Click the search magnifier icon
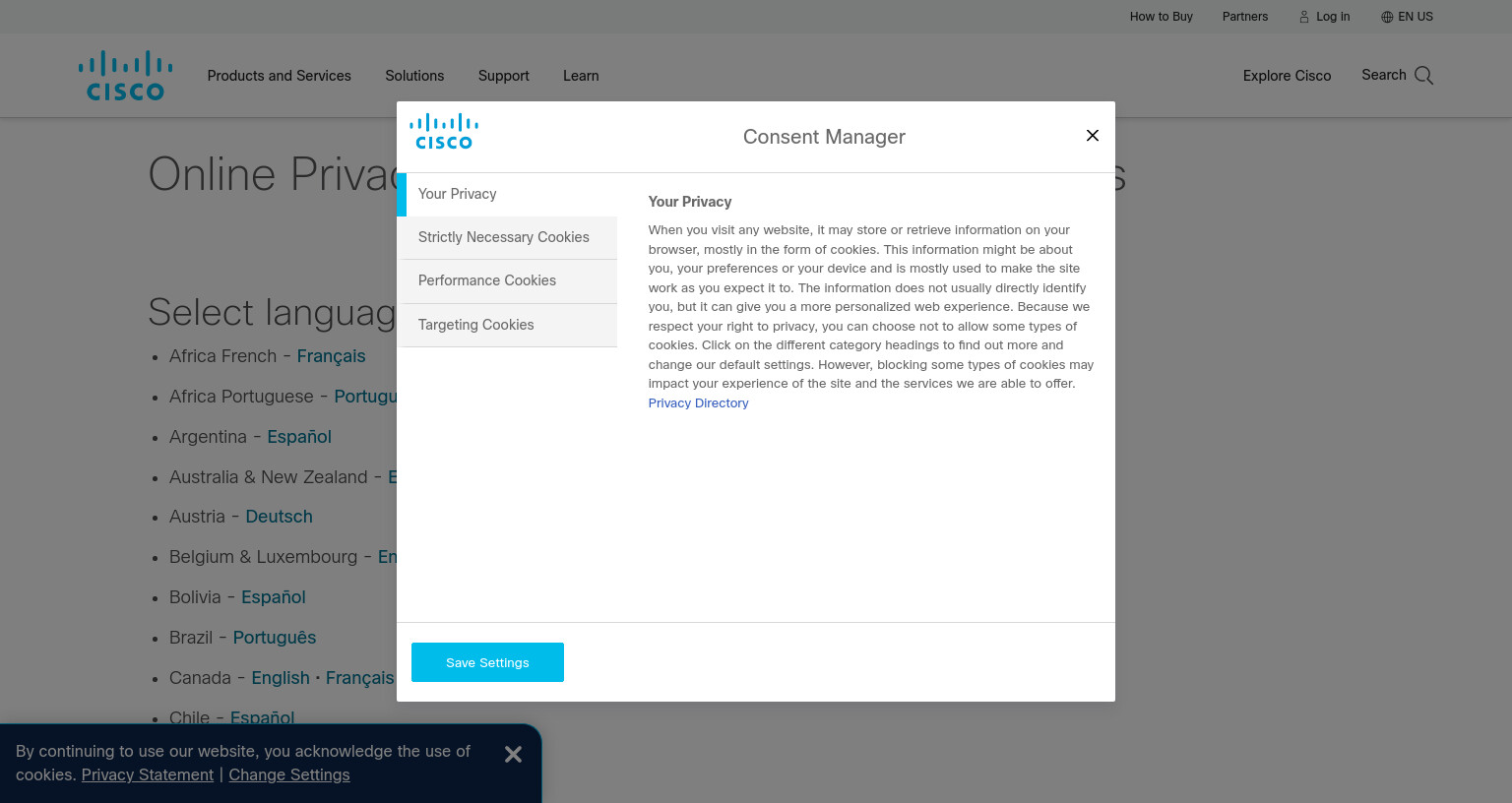 [x=1423, y=76]
